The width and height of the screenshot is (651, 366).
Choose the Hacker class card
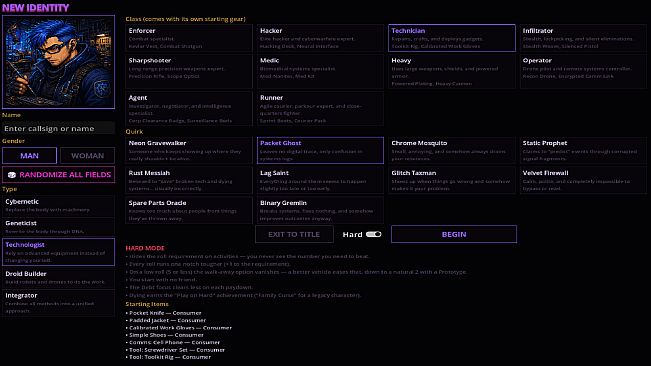pyautogui.click(x=320, y=38)
